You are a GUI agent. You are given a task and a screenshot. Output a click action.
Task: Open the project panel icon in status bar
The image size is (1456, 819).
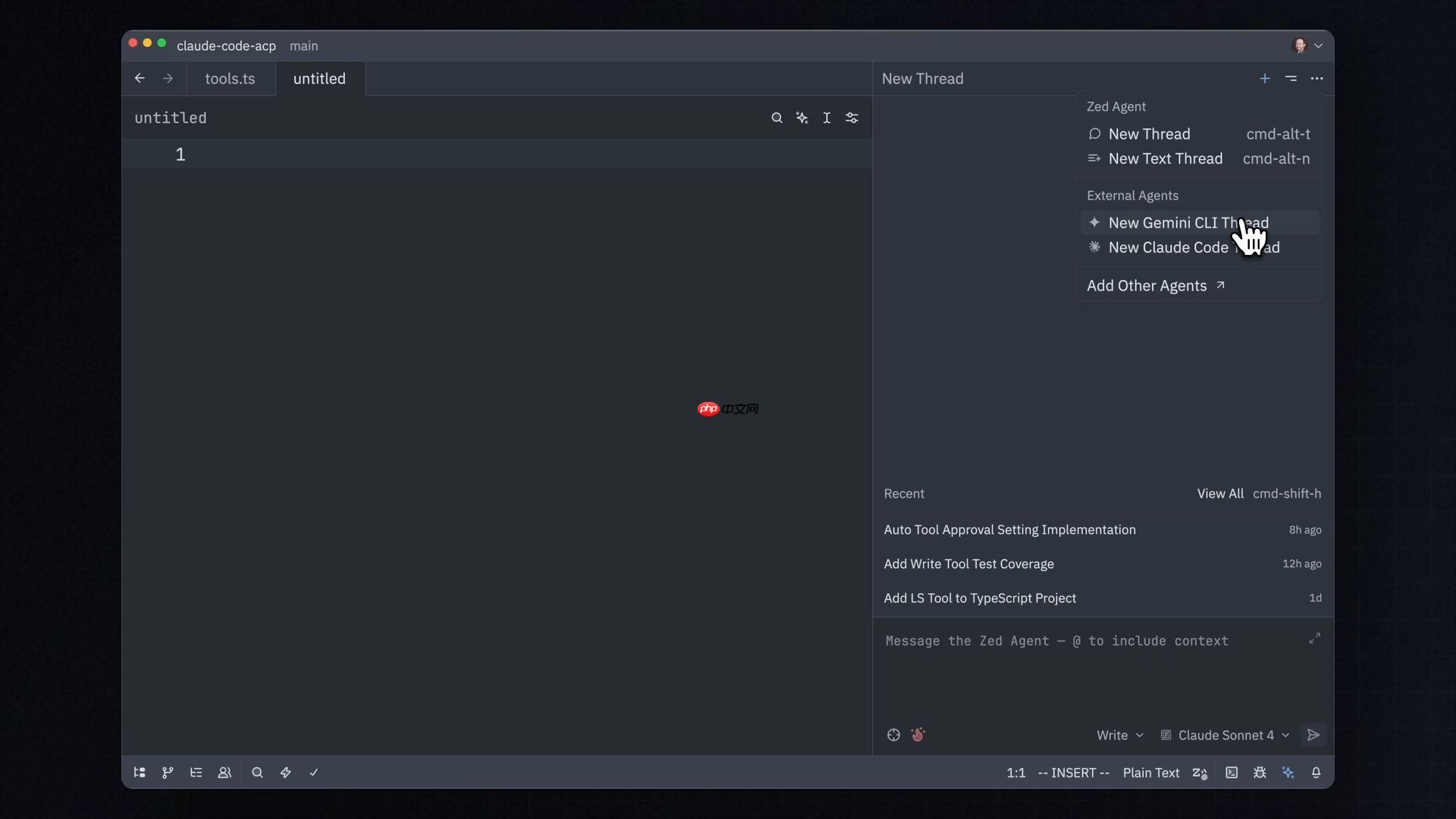[140, 773]
